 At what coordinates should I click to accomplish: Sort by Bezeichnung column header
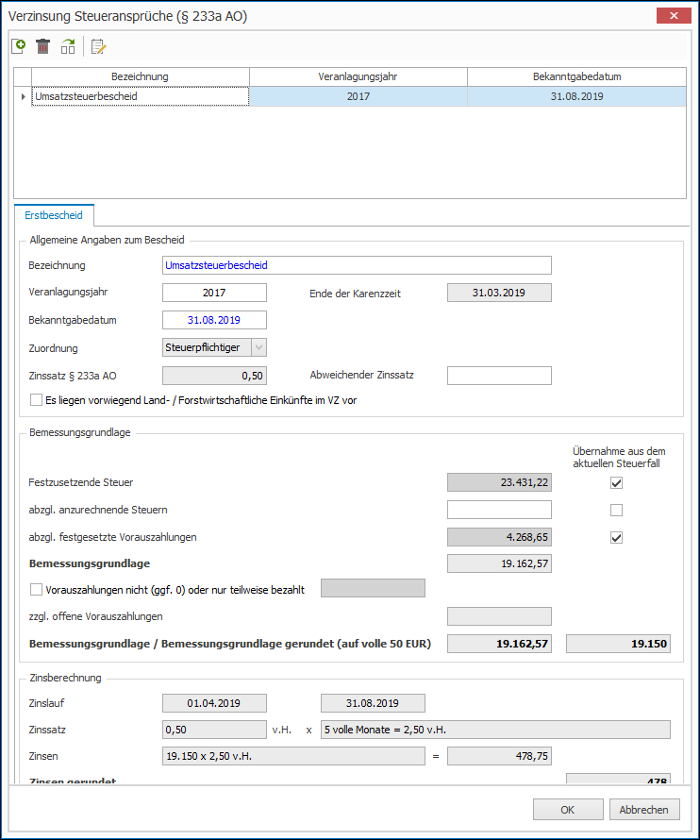point(140,77)
